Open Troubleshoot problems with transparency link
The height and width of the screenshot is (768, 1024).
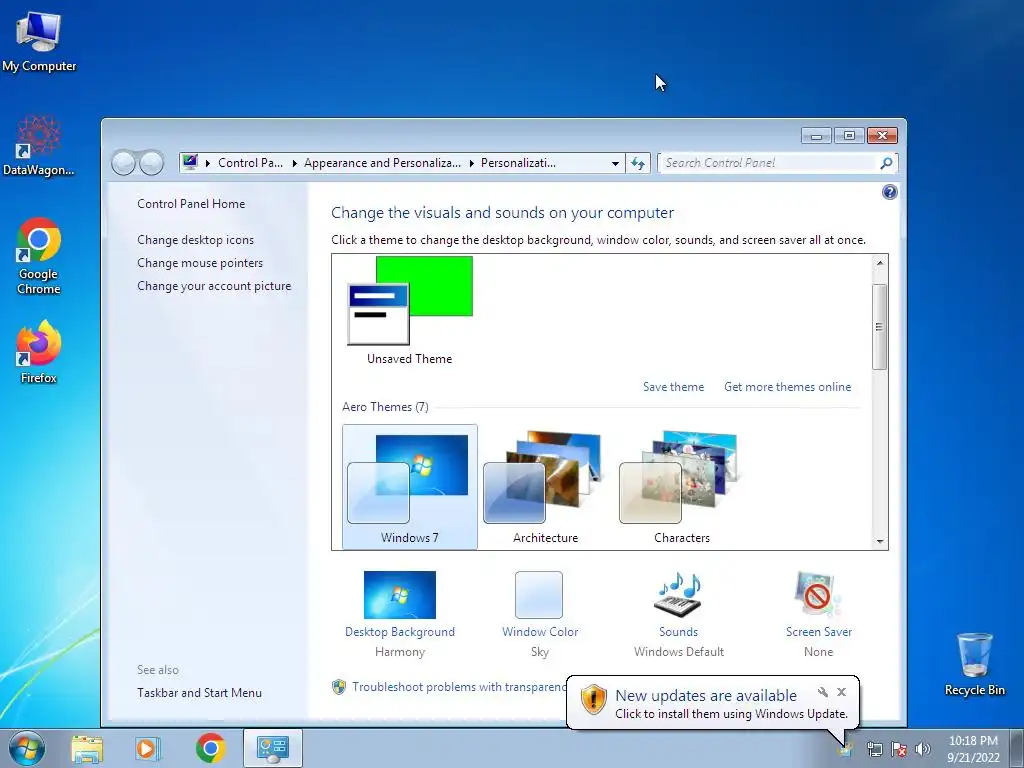click(459, 687)
